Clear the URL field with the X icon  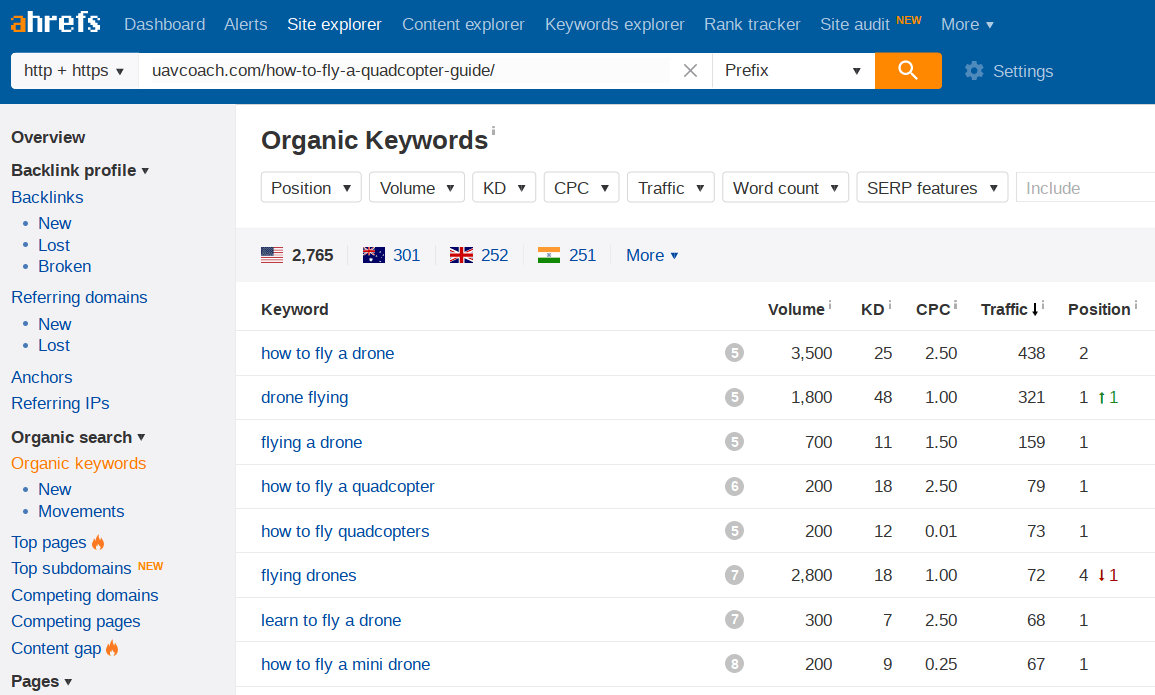coord(690,71)
